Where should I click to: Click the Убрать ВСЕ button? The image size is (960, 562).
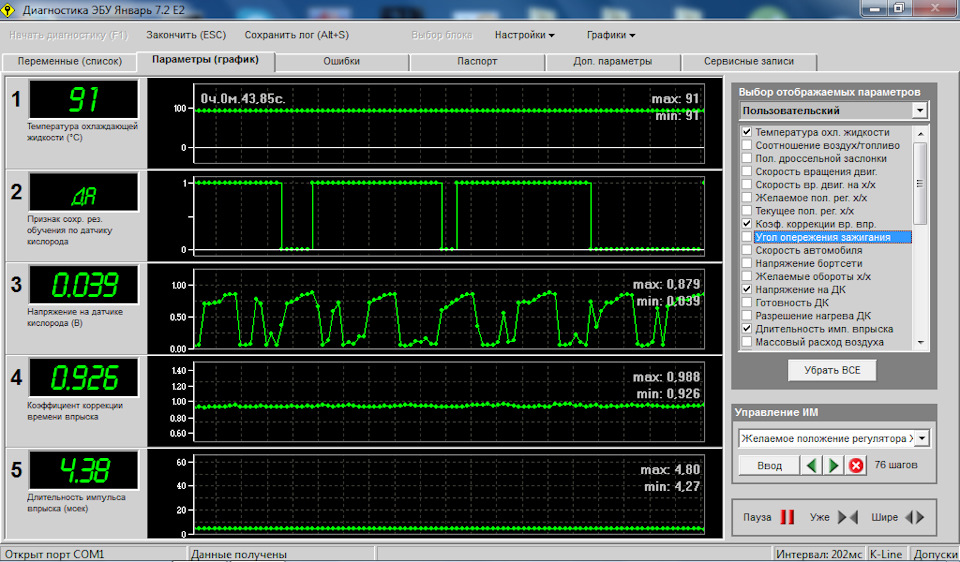[832, 370]
